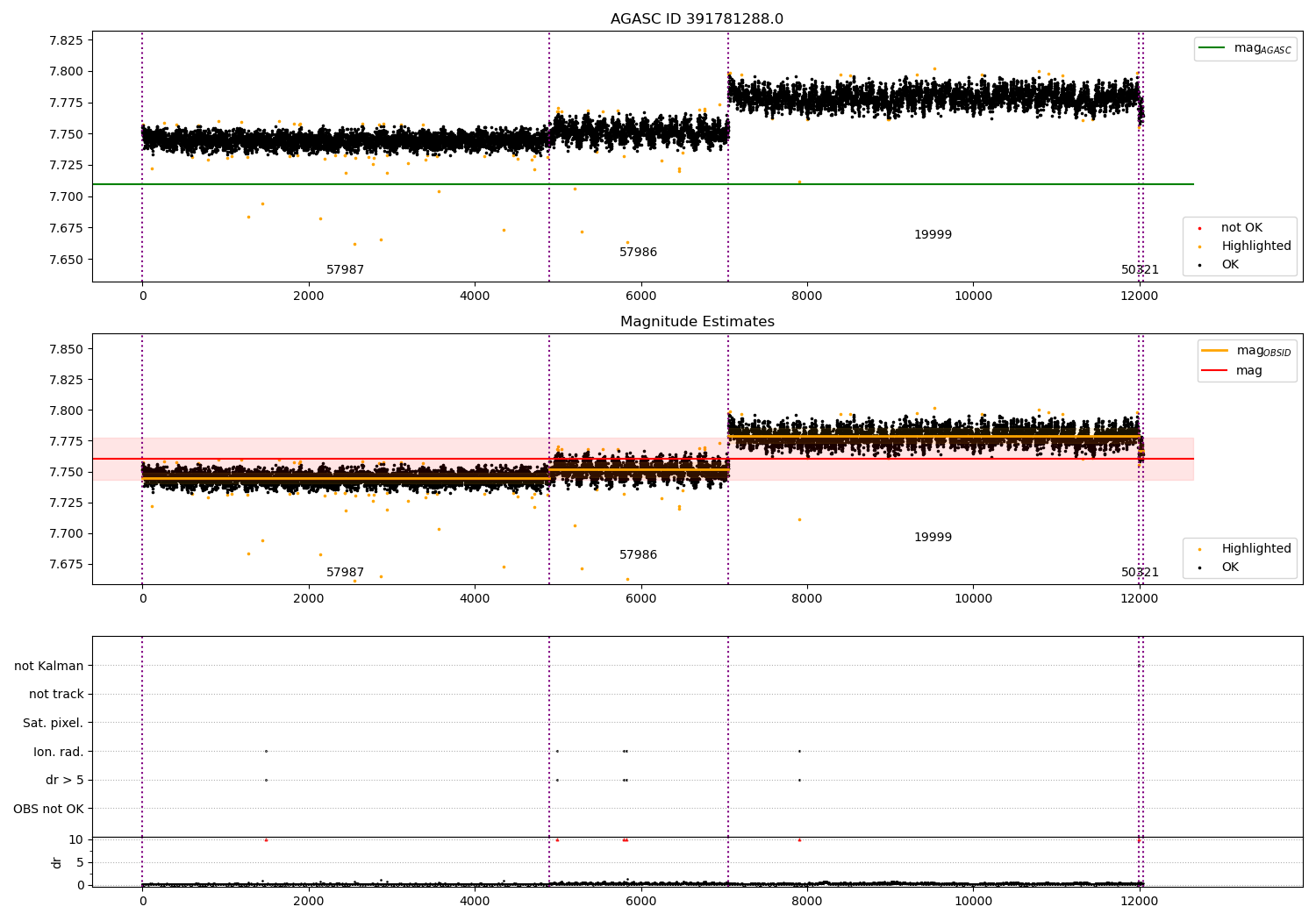Click the "not OK" legend entry
This screenshot has height=921, width=1316.
coord(1231,228)
